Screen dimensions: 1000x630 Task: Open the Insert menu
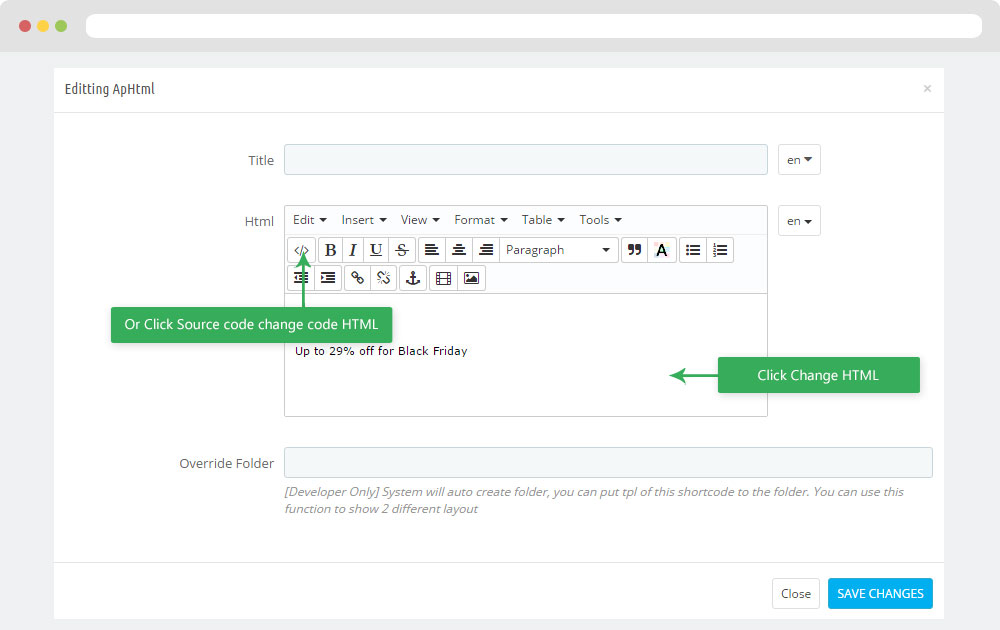point(364,220)
